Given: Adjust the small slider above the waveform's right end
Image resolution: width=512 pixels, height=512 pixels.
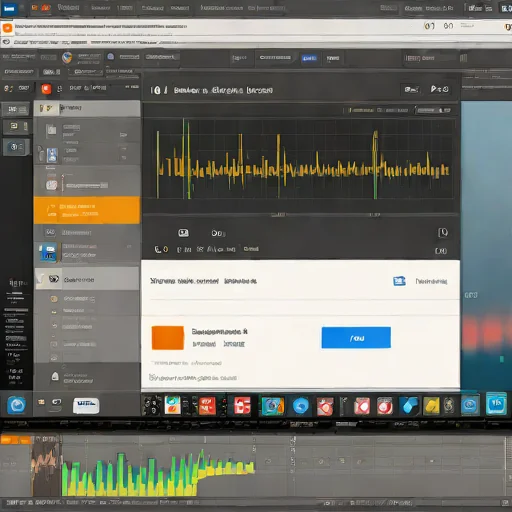Looking at the screenshot, I should pos(434,110).
